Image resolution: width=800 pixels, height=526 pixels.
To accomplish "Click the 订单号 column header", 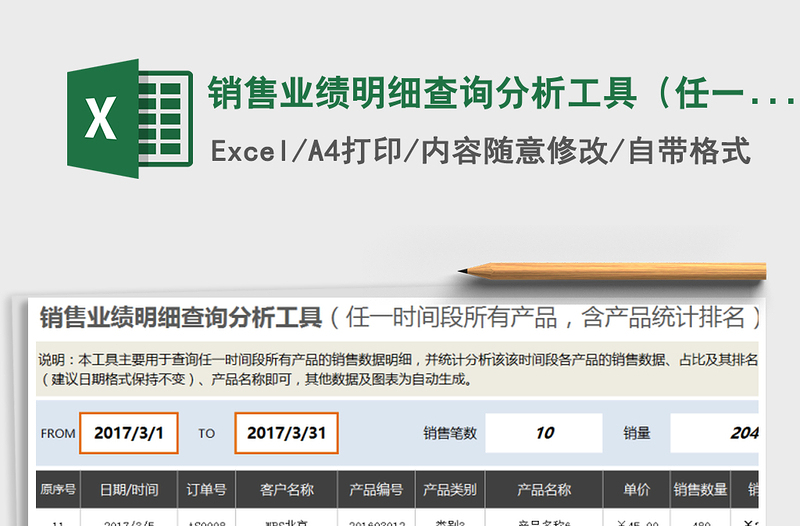I will [206, 489].
